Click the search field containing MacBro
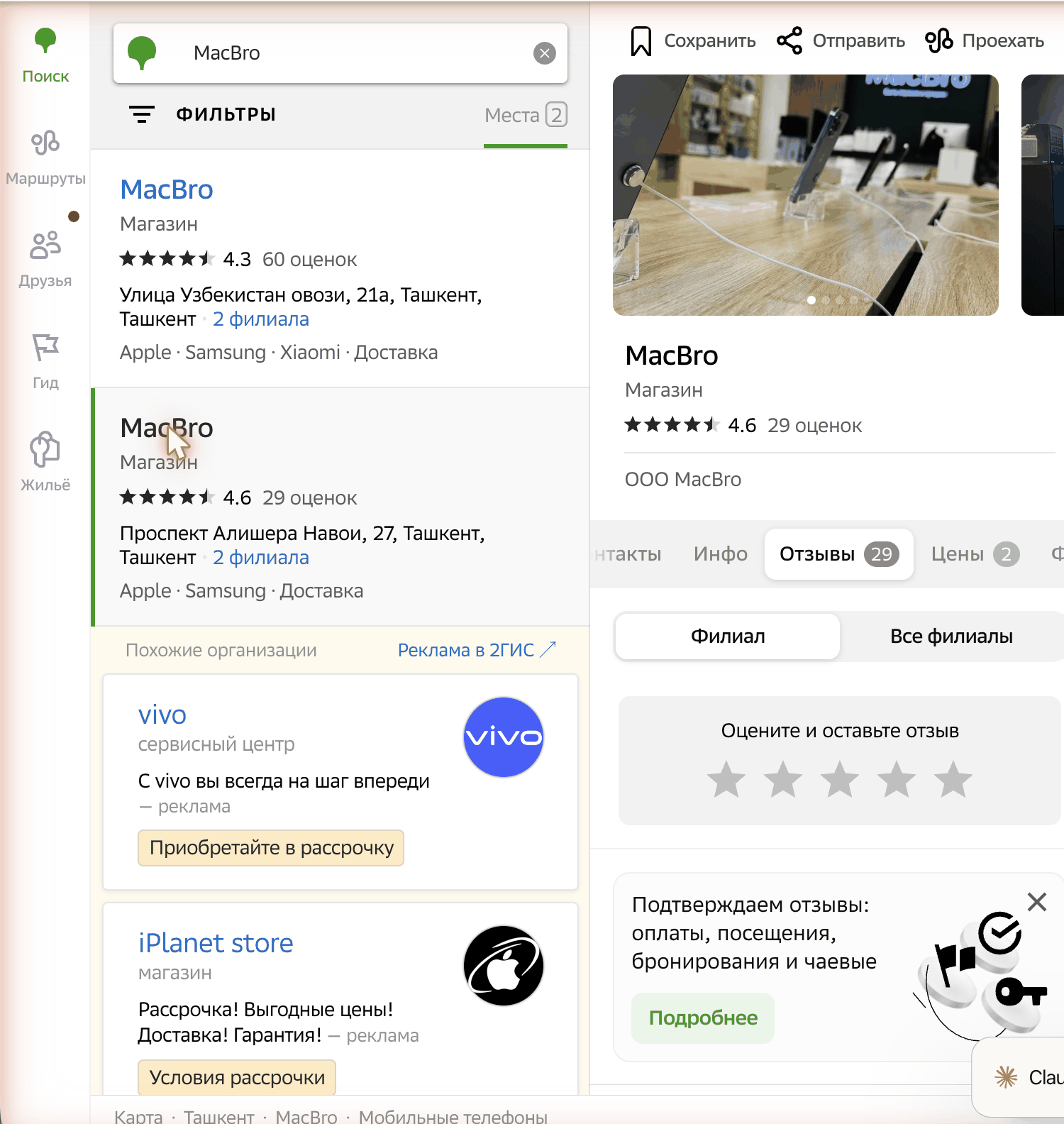The width and height of the screenshot is (1064, 1124). point(340,53)
